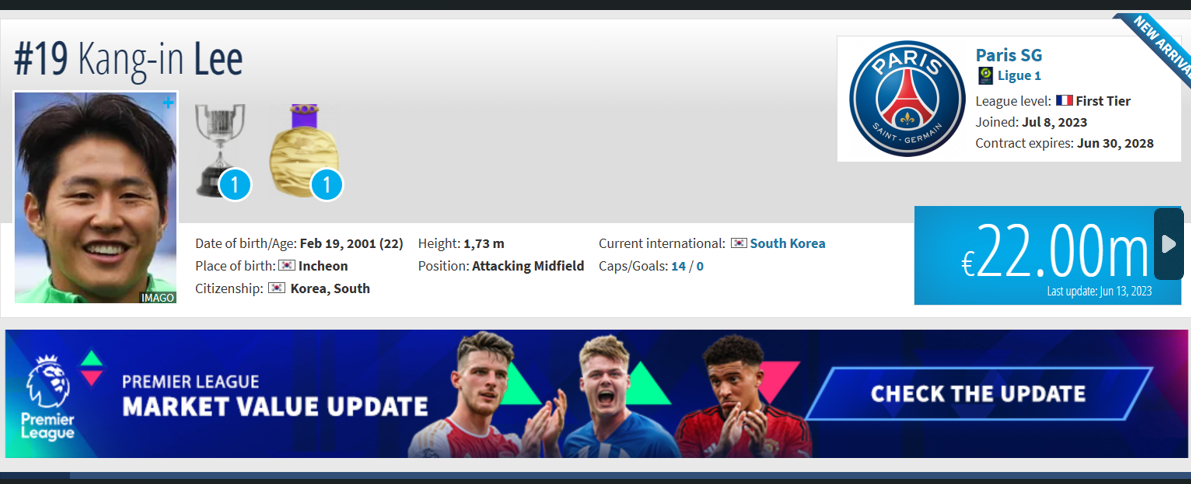Open the Ligue 1 competition link
This screenshot has height=484, width=1191.
(1019, 75)
